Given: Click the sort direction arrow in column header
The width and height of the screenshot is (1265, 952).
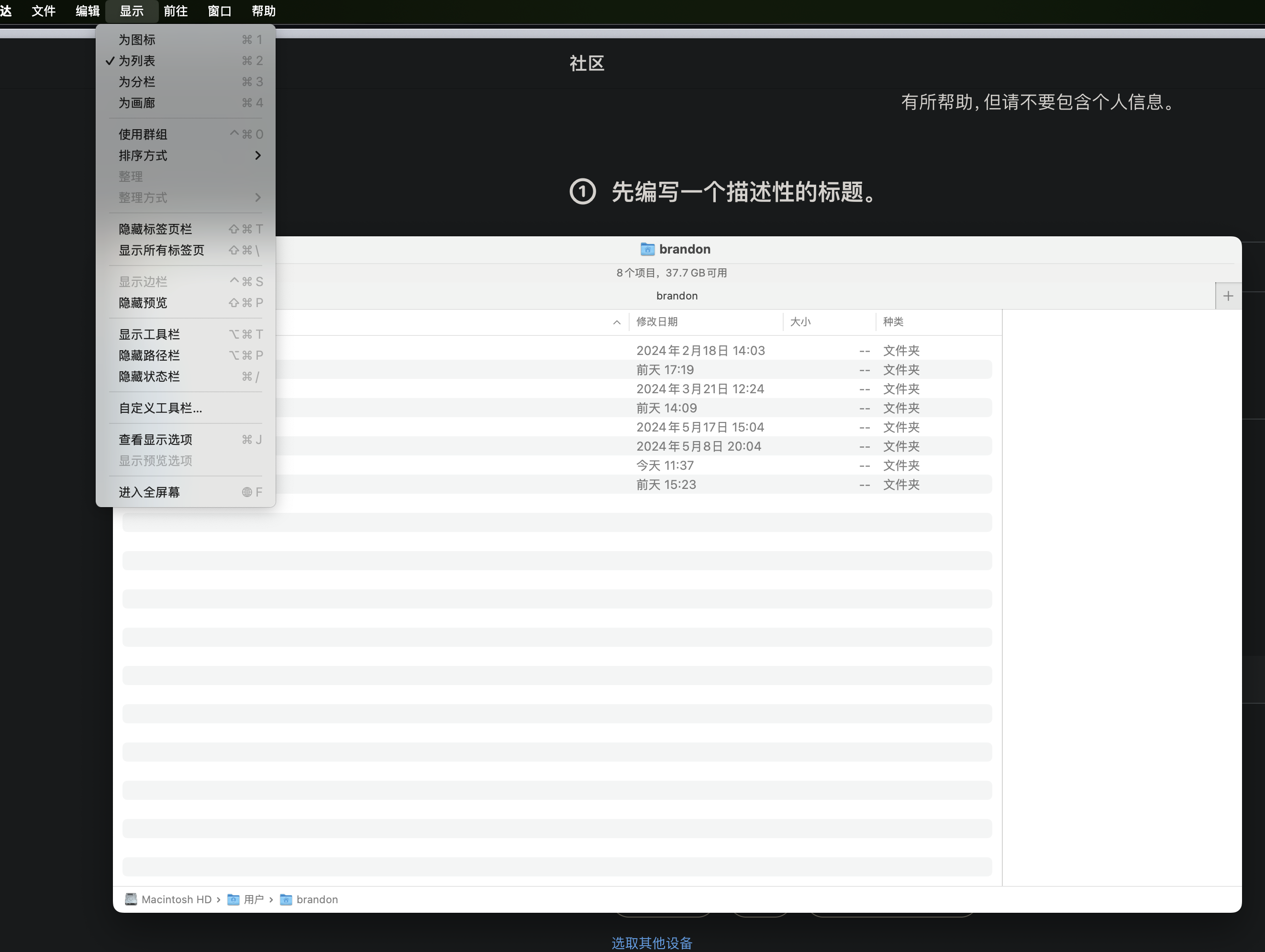Looking at the screenshot, I should (617, 322).
